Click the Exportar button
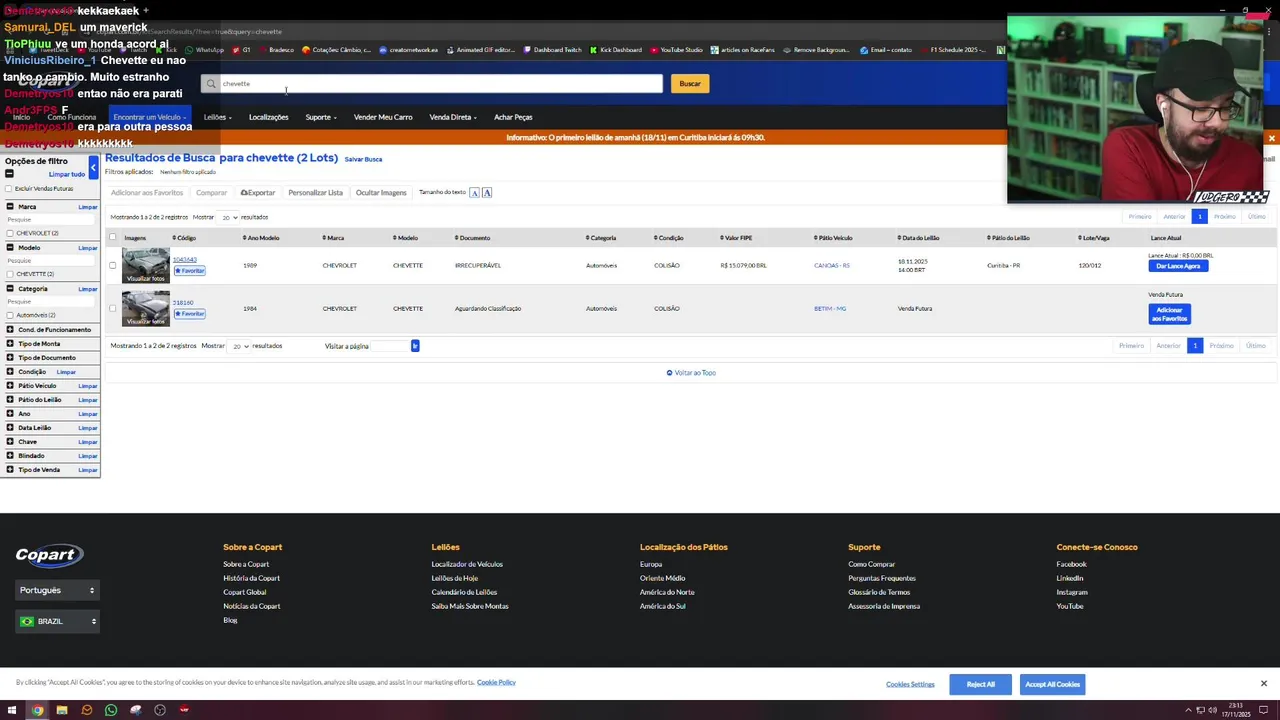Image resolution: width=1280 pixels, height=720 pixels. 258,193
